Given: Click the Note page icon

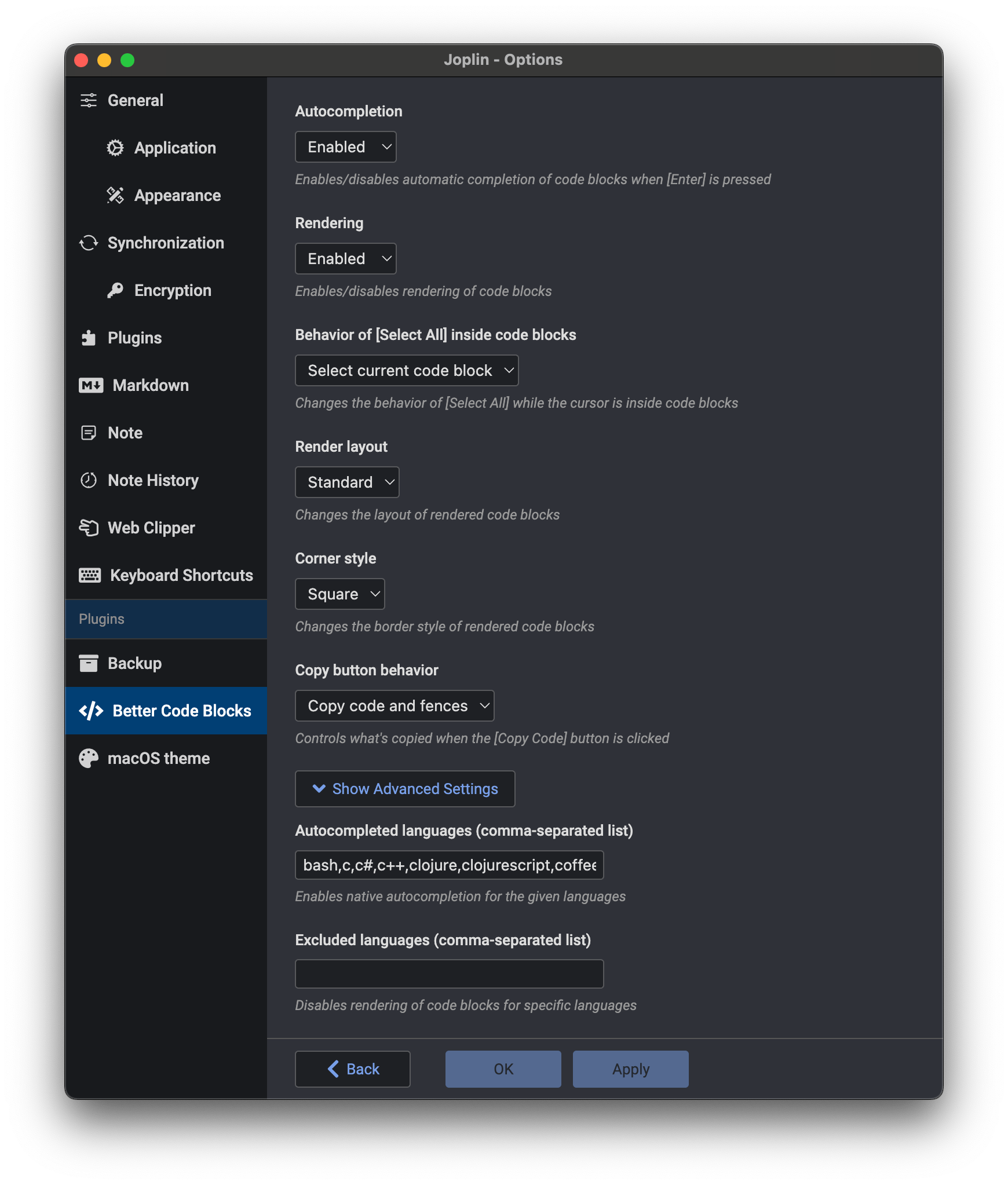Looking at the screenshot, I should click(89, 433).
